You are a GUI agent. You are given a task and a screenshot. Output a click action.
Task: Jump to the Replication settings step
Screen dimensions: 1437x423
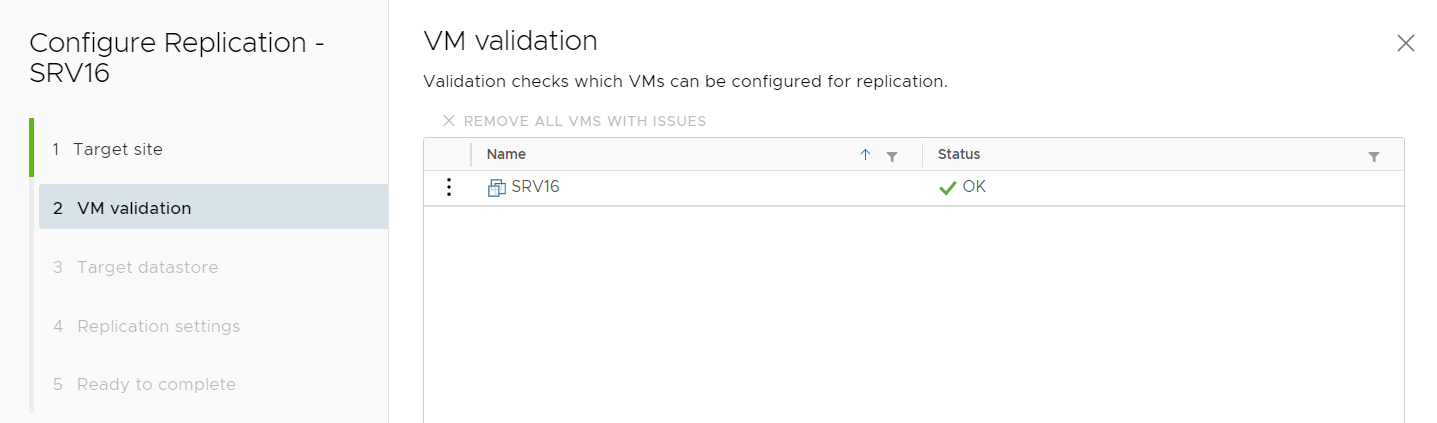[158, 326]
